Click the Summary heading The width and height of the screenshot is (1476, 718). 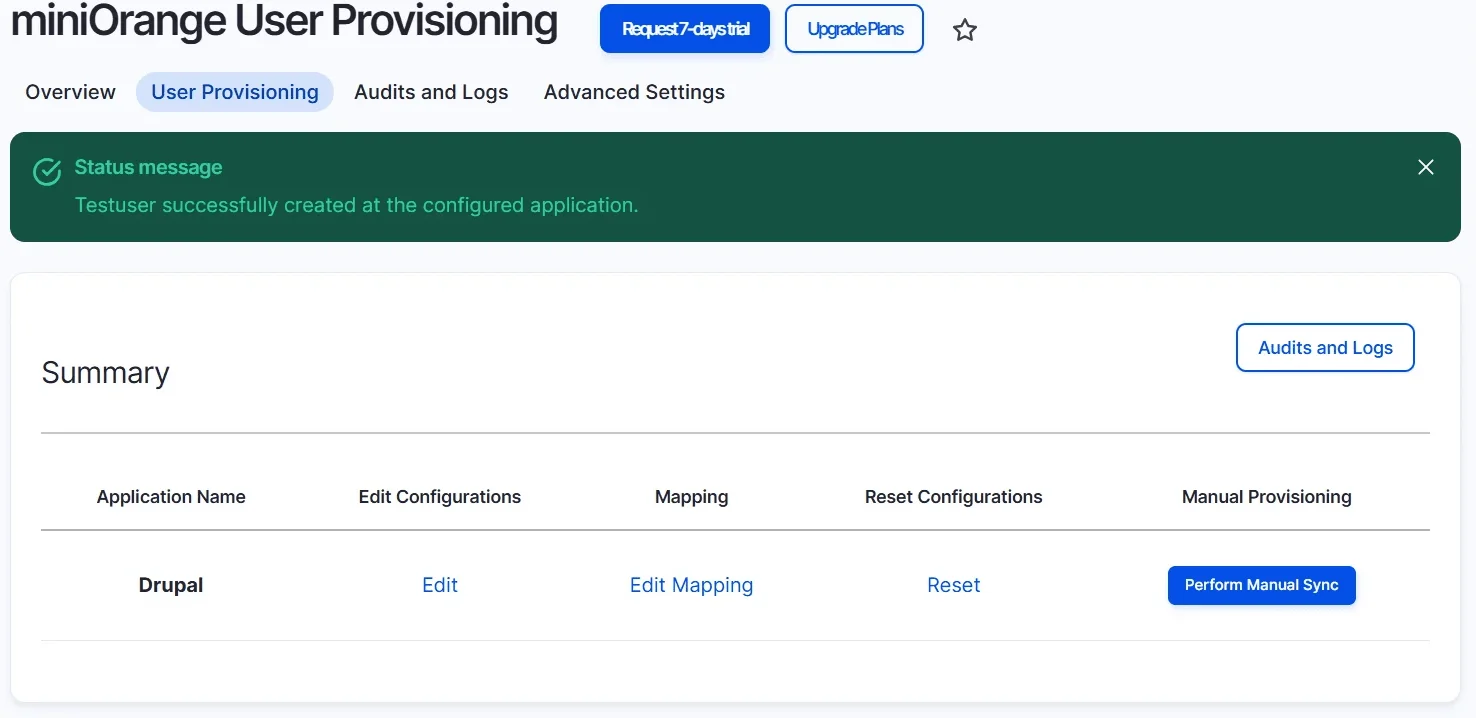106,372
